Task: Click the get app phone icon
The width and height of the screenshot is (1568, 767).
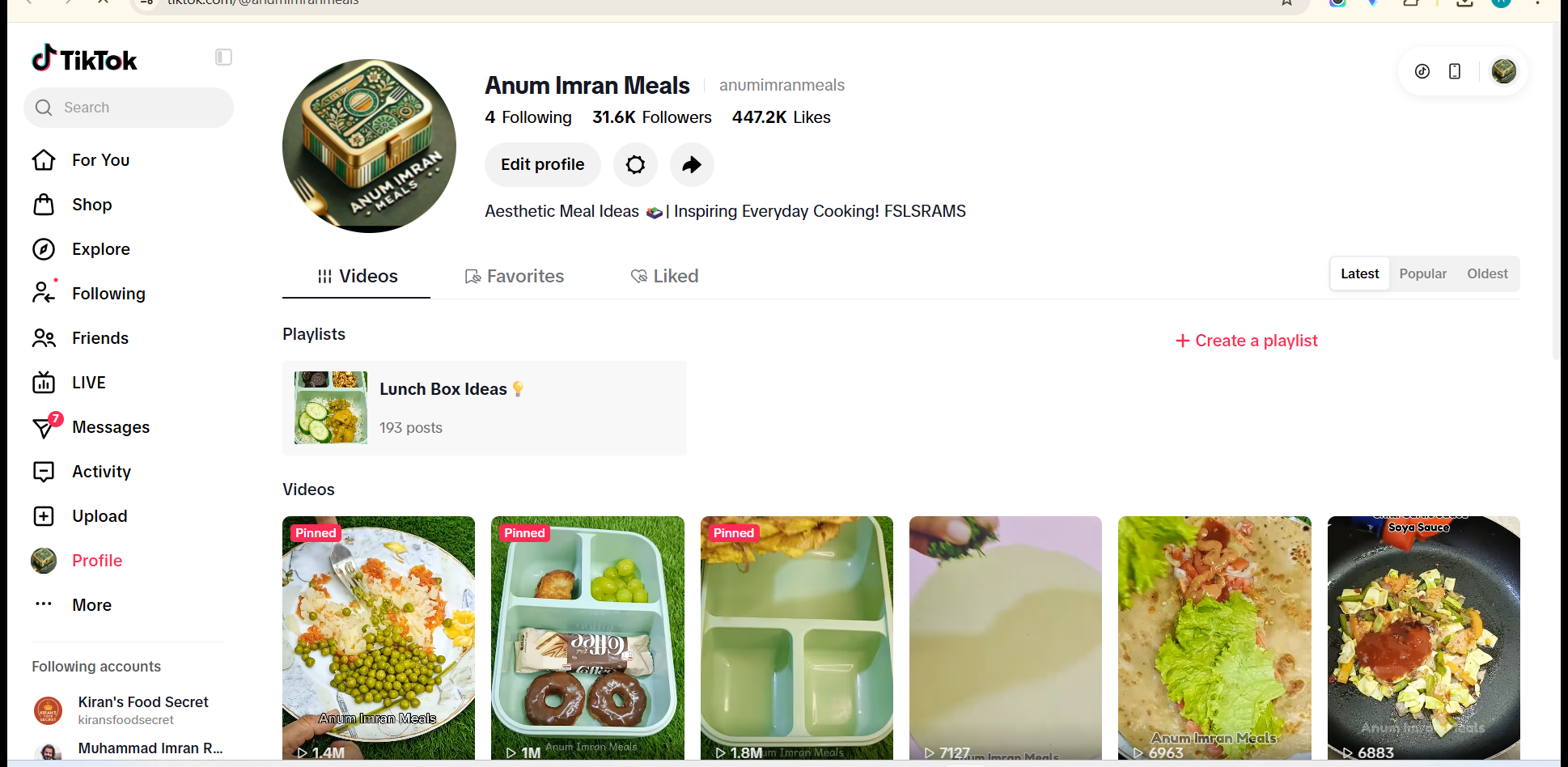Action: pyautogui.click(x=1455, y=71)
